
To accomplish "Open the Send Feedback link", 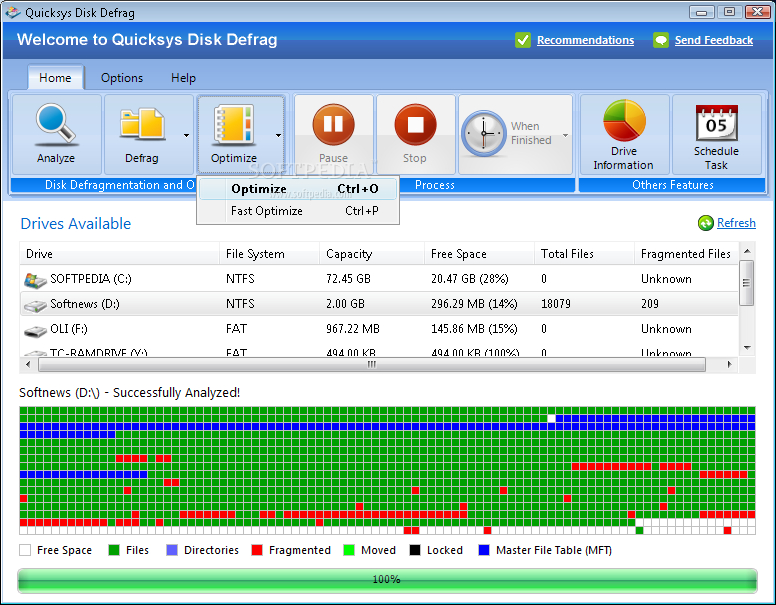I will pos(714,40).
